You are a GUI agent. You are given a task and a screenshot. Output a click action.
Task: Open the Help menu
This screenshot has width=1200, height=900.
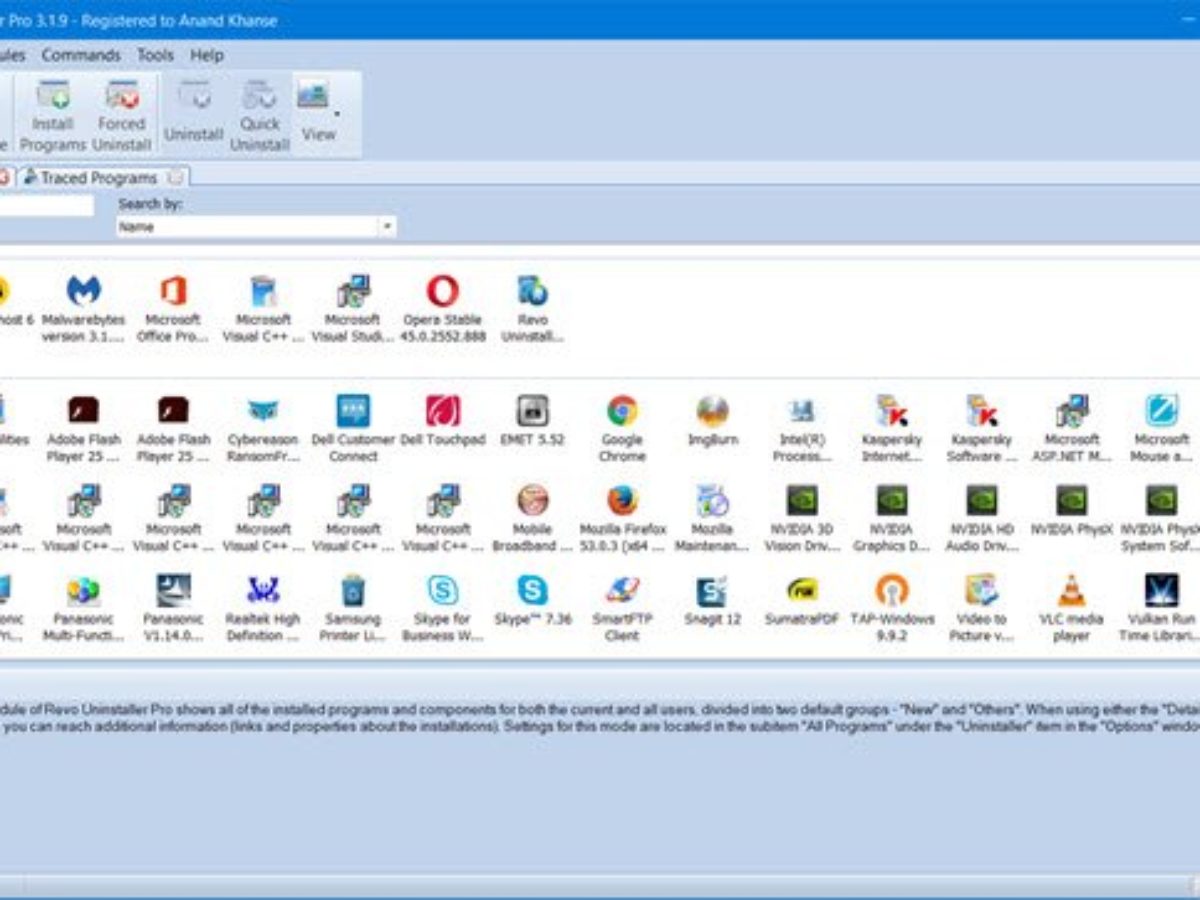[x=207, y=55]
